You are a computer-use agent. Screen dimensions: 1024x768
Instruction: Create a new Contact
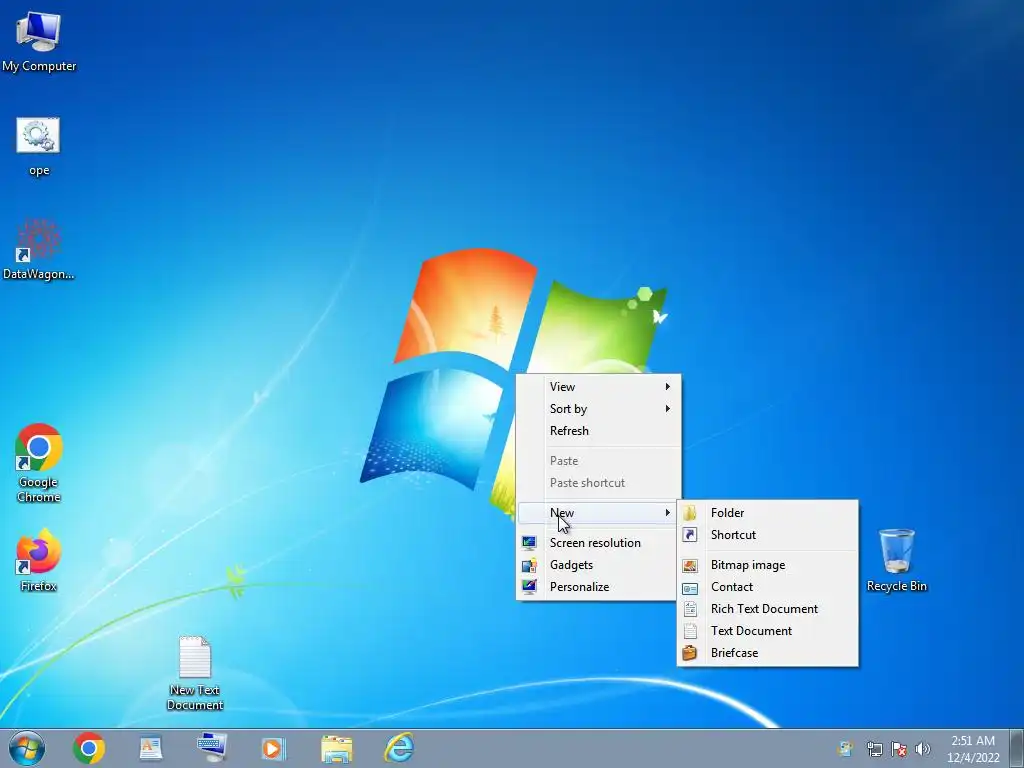[x=767, y=586]
